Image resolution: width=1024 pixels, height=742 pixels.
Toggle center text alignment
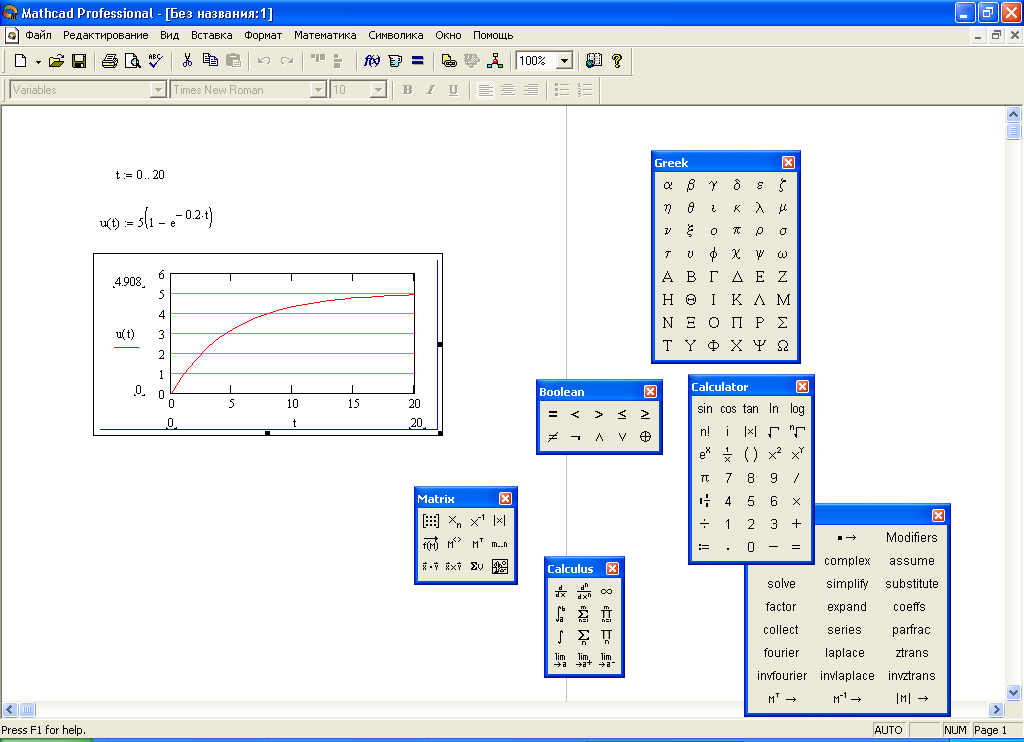click(x=507, y=90)
